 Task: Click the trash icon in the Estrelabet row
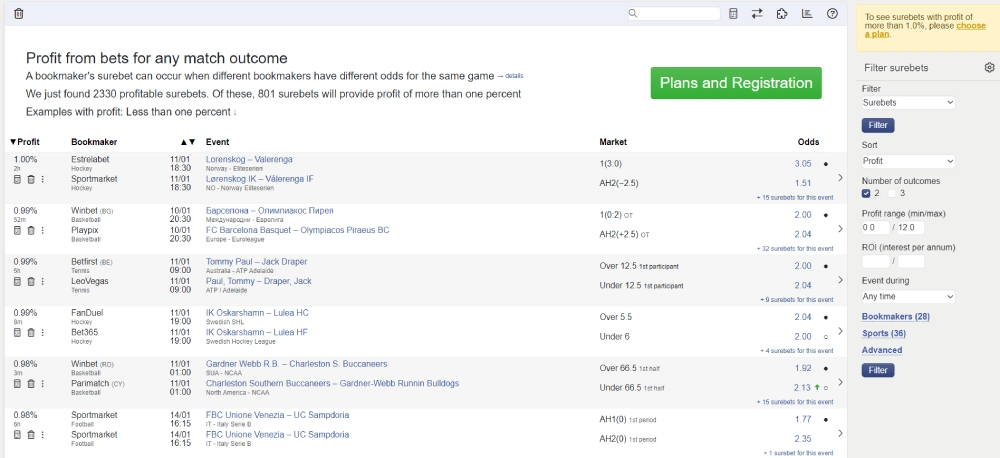pyautogui.click(x=30, y=180)
